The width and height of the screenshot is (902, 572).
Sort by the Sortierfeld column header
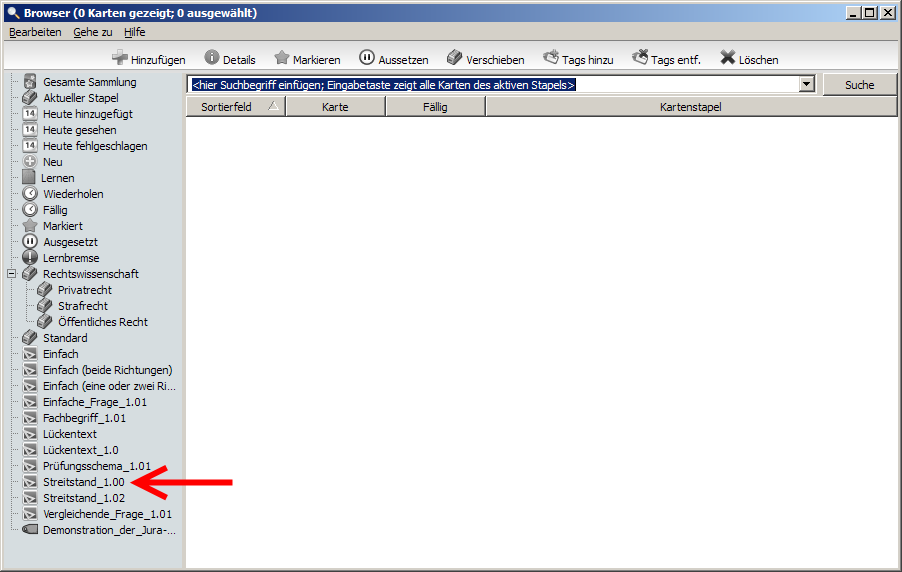[235, 107]
